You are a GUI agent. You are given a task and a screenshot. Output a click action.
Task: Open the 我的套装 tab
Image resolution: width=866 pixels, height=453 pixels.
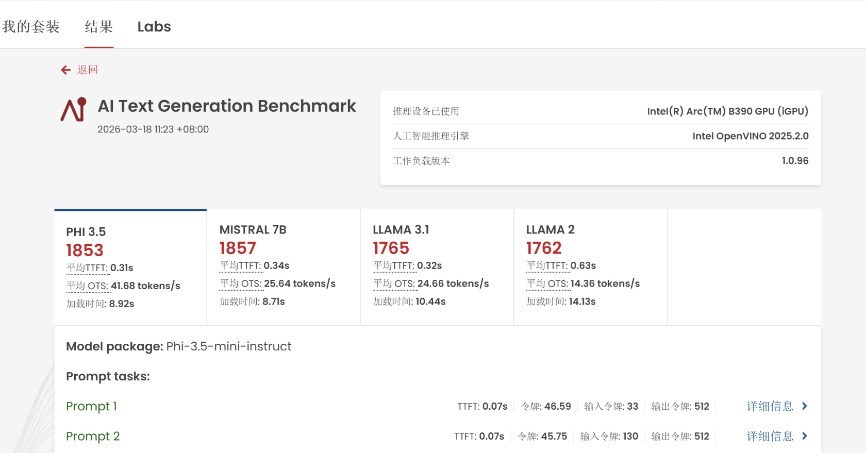(30, 27)
